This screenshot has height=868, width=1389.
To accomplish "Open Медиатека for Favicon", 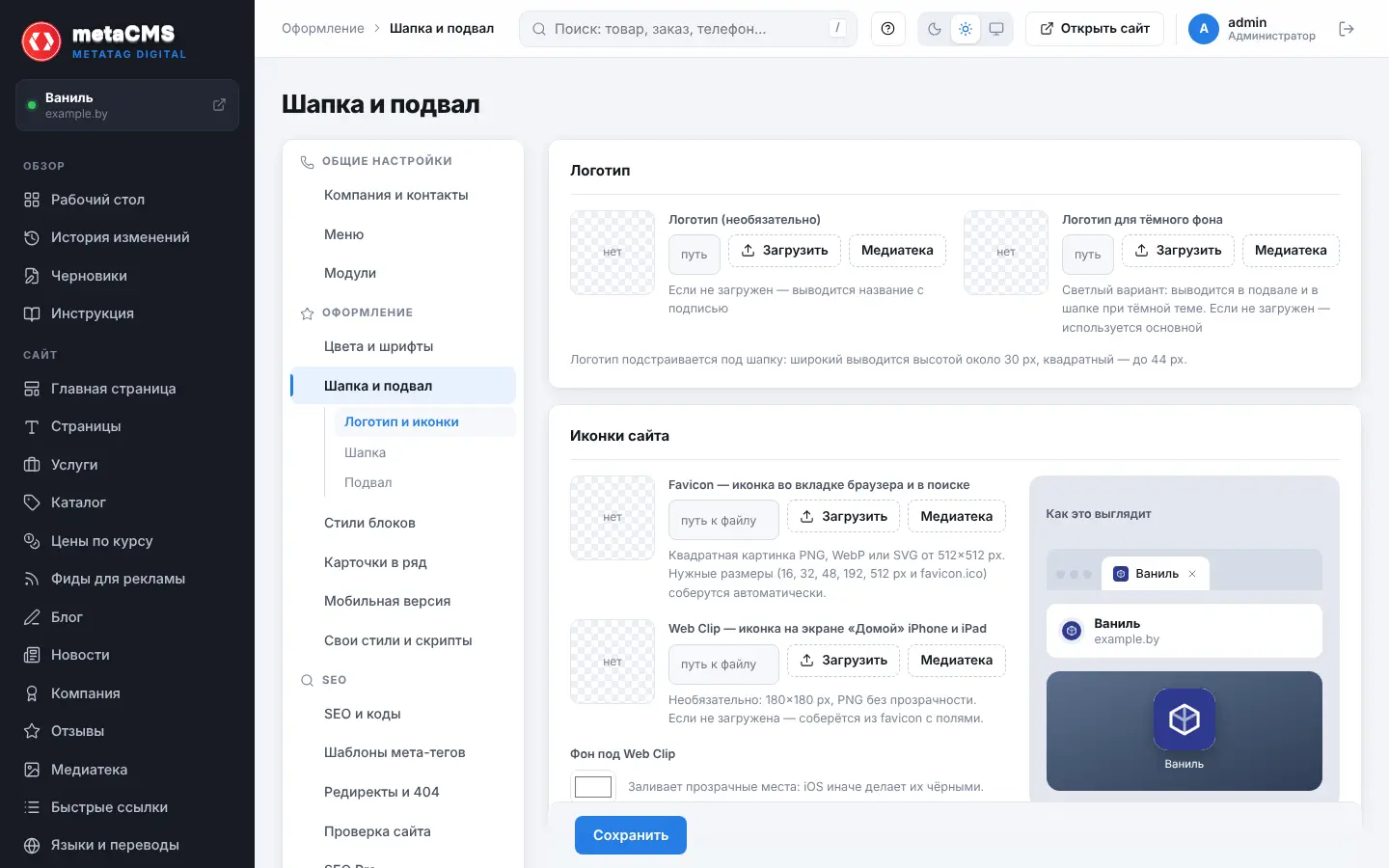I will (957, 516).
